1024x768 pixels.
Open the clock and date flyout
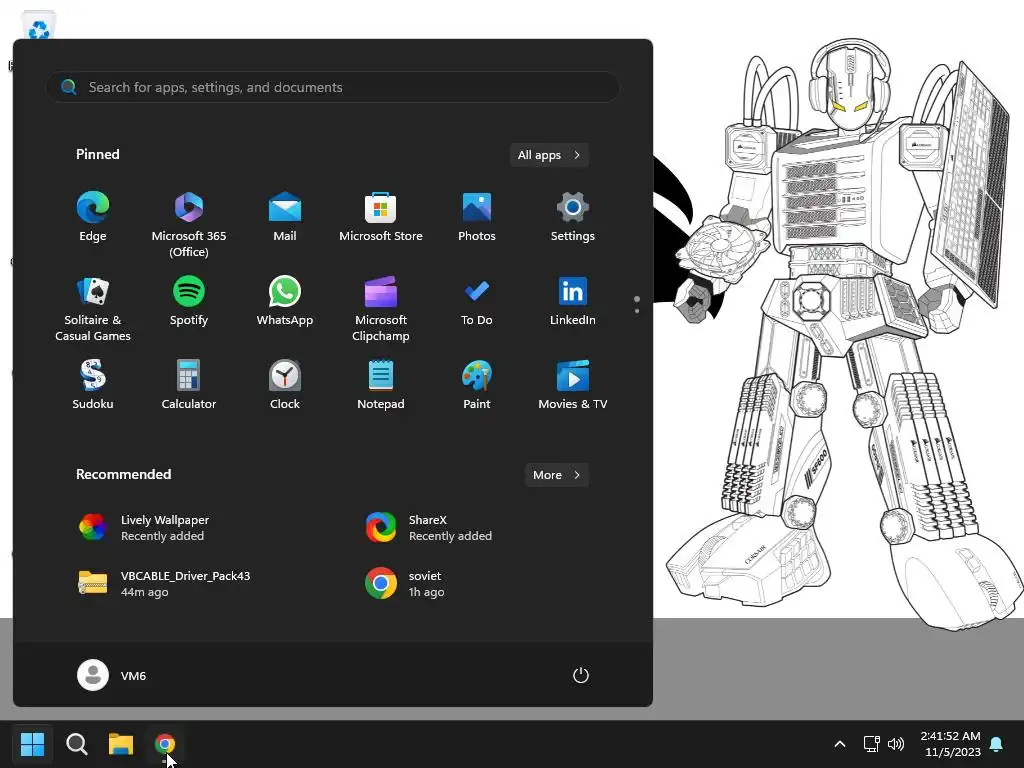[x=950, y=744]
